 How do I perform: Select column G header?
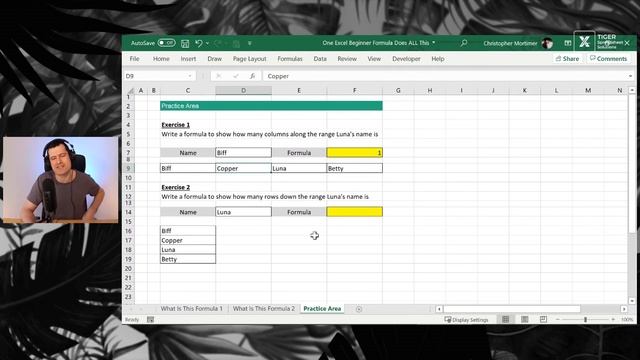pyautogui.click(x=398, y=90)
